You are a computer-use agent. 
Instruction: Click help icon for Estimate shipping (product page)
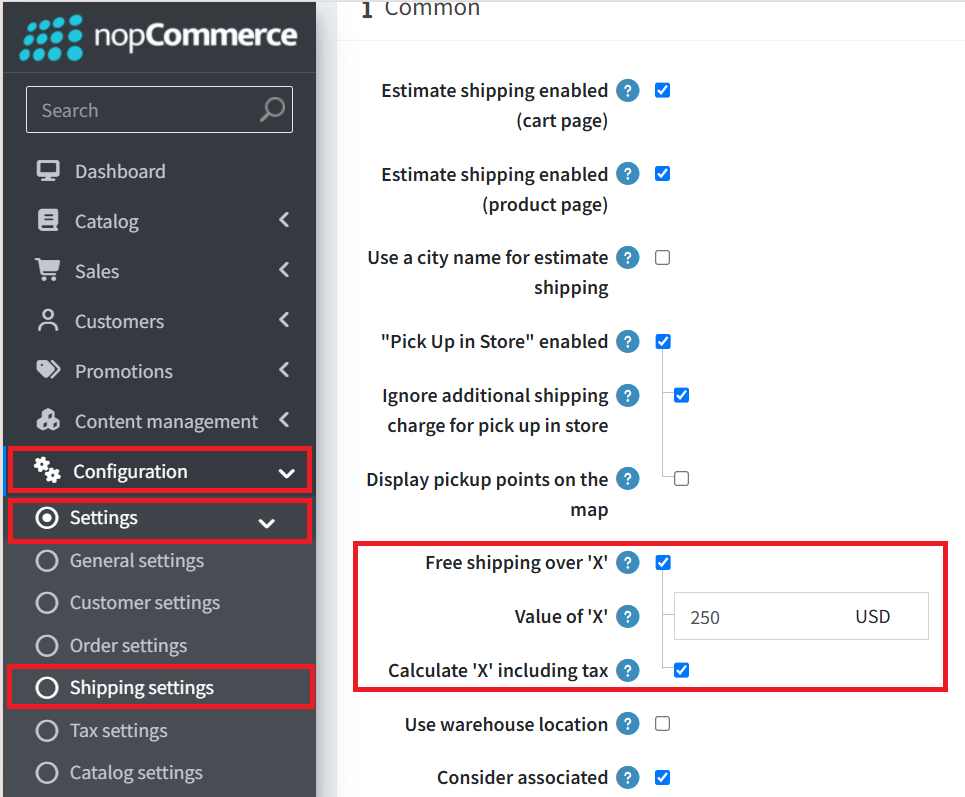click(x=628, y=174)
